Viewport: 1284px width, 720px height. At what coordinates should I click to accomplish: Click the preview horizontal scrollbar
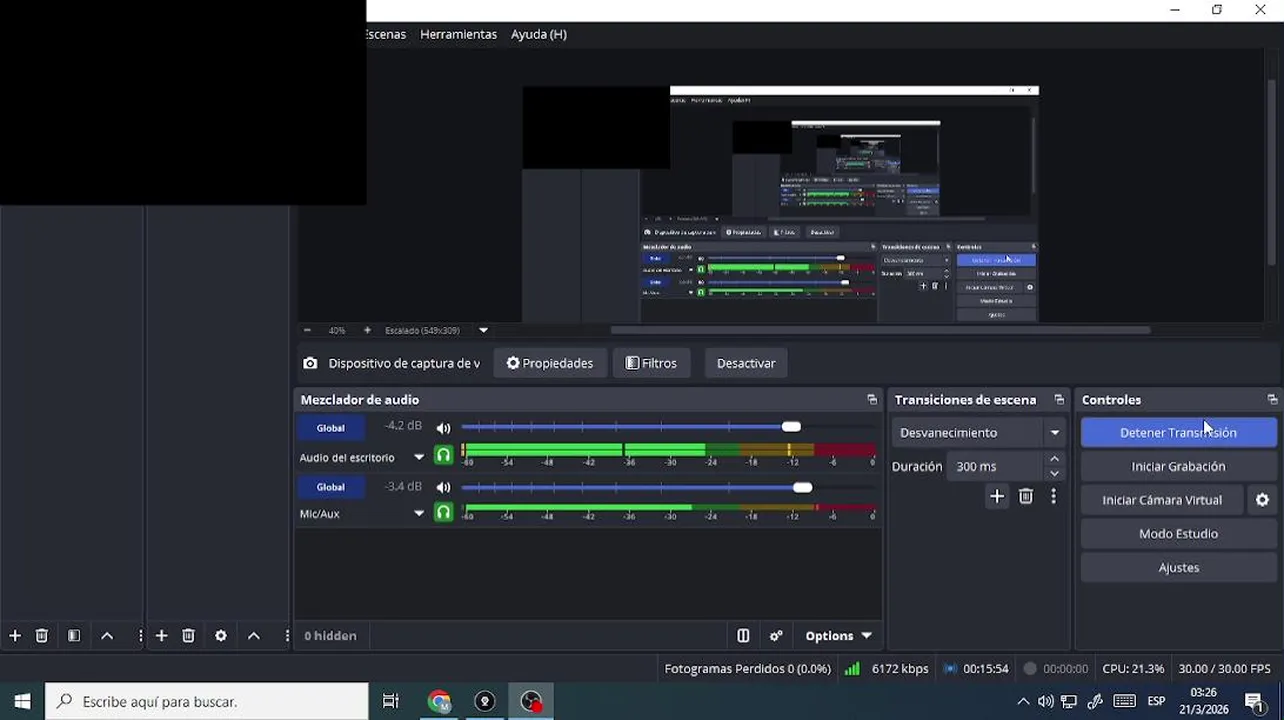[880, 330]
